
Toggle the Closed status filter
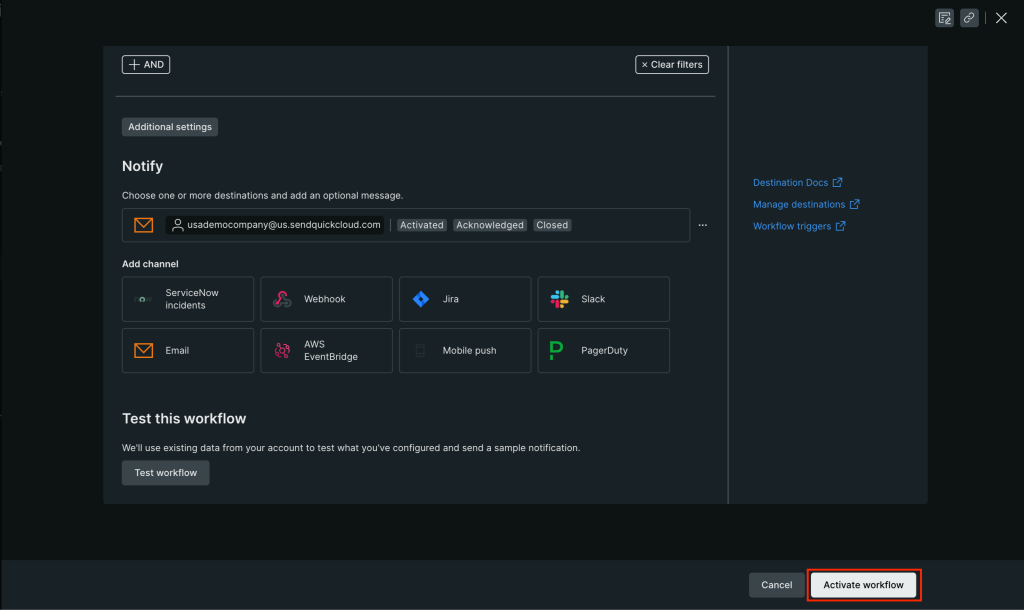551,224
